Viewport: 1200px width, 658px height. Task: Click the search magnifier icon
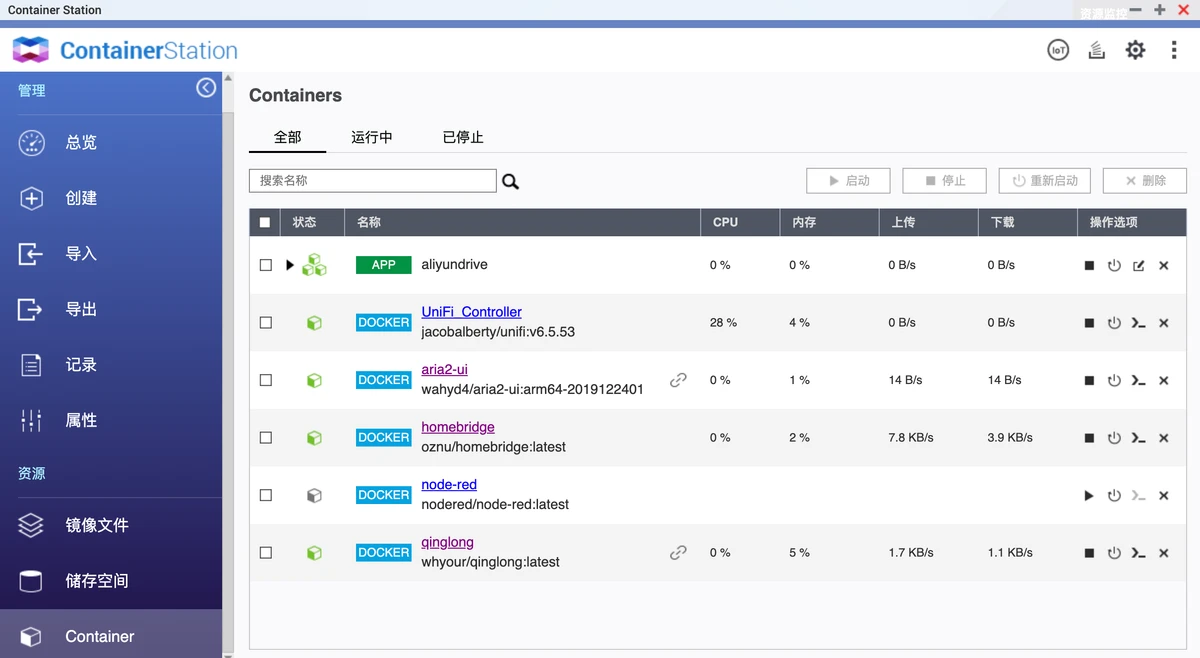click(510, 181)
